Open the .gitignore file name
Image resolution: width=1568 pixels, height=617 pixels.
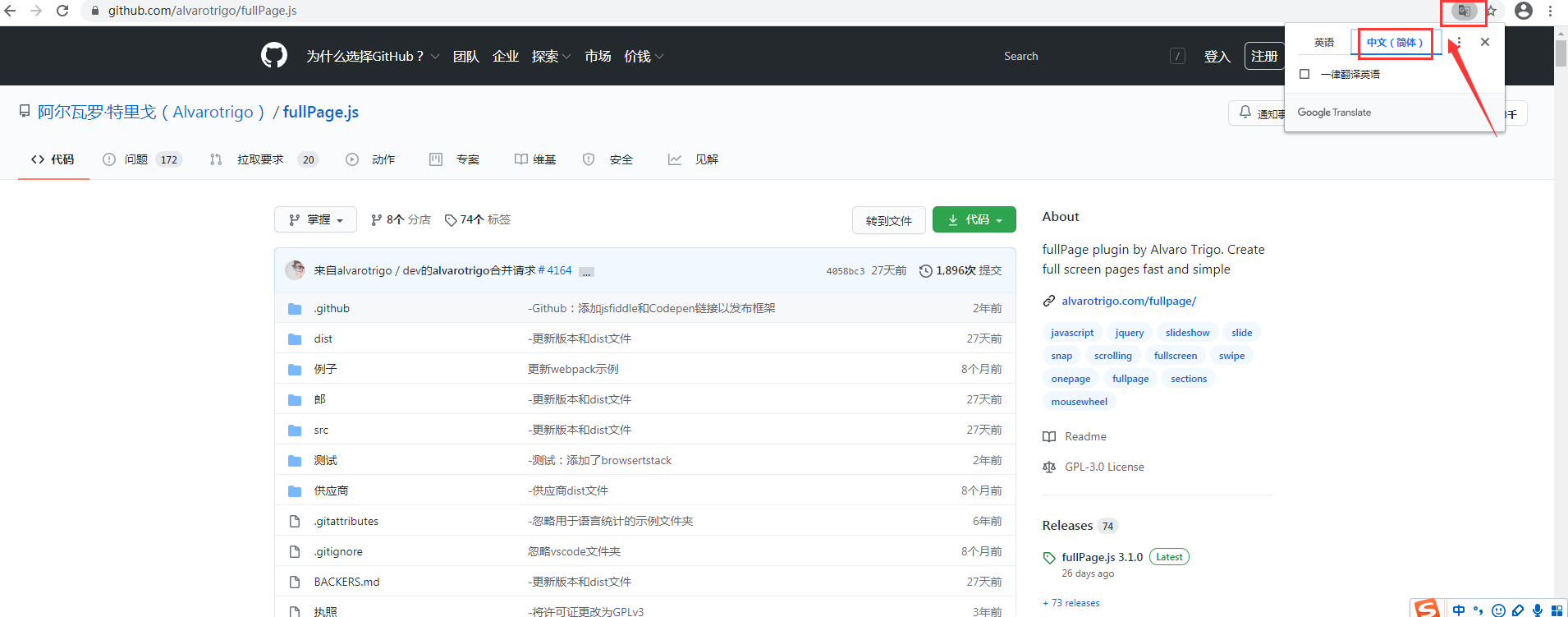338,552
